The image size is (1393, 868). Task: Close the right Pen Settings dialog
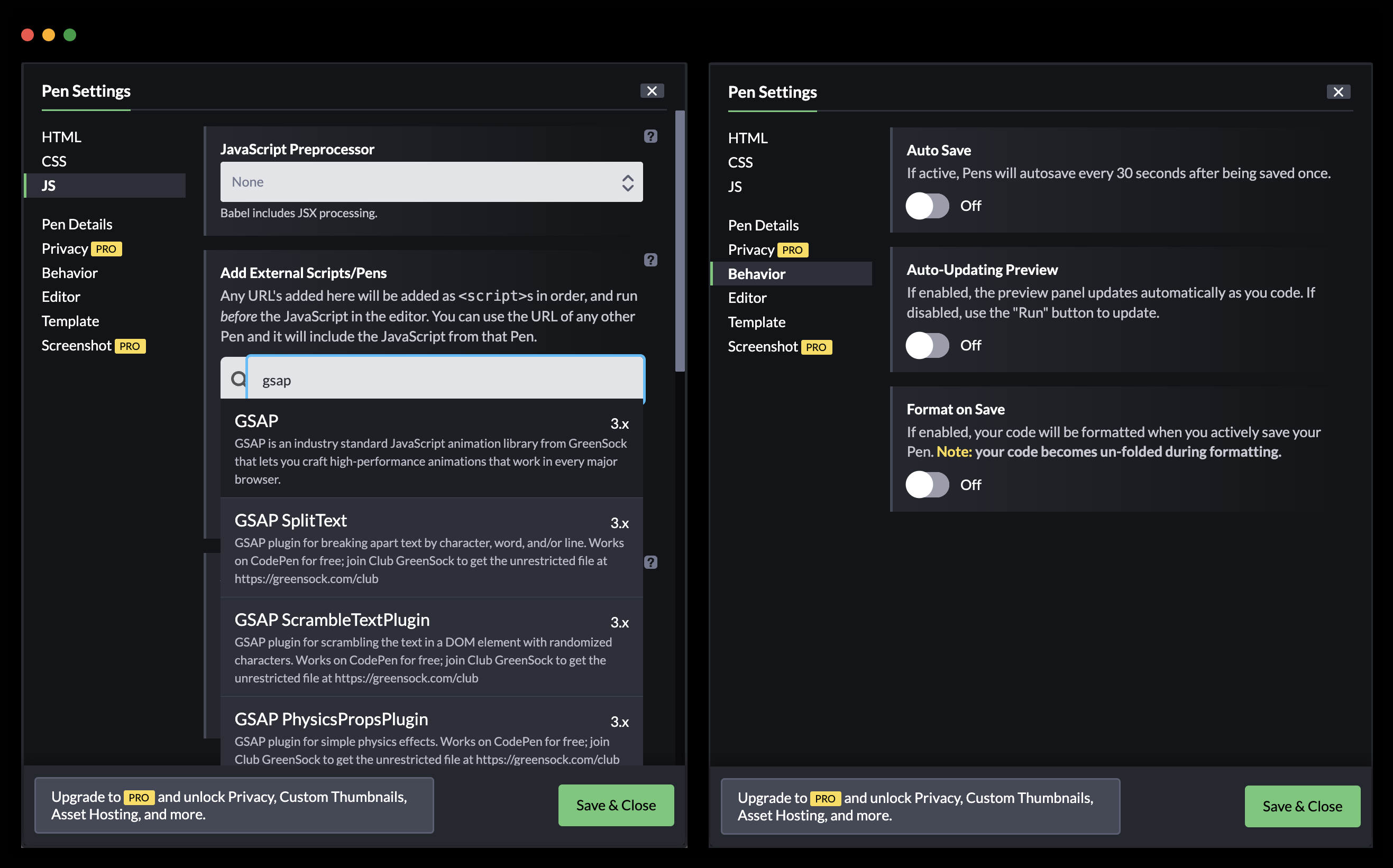[1338, 92]
